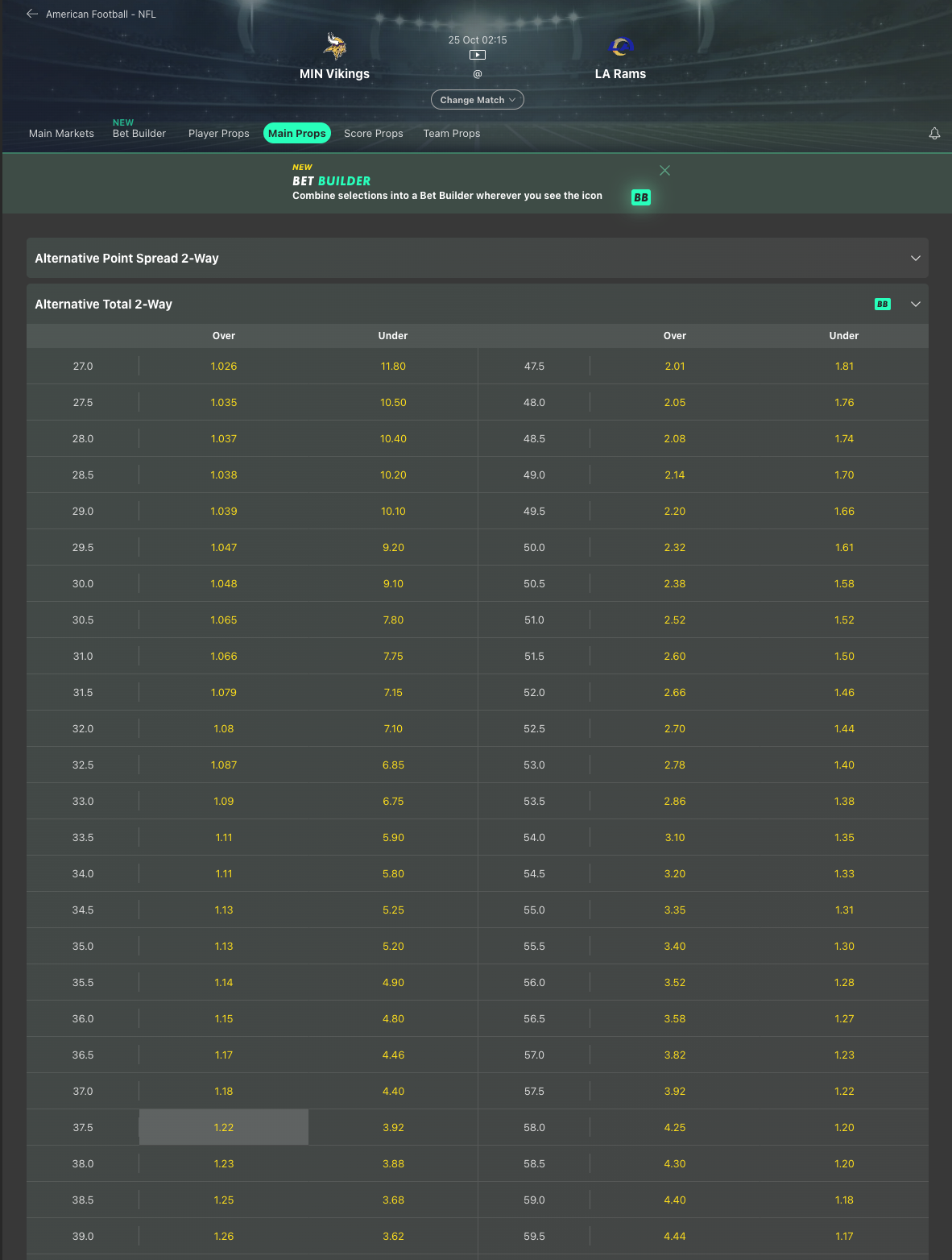Click the Alternative Point Spread 2-Way title
This screenshot has width=952, height=1260.
(x=126, y=258)
